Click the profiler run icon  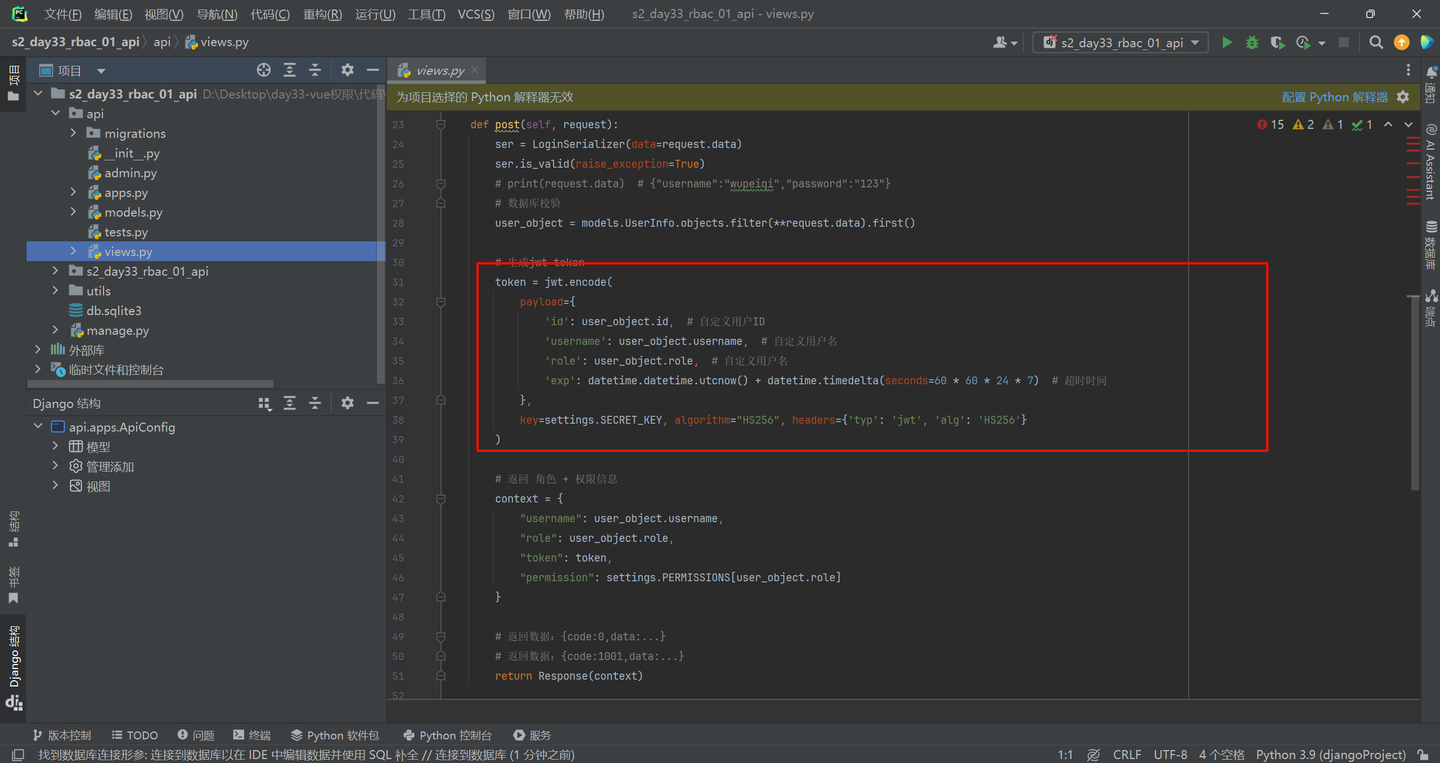1302,43
